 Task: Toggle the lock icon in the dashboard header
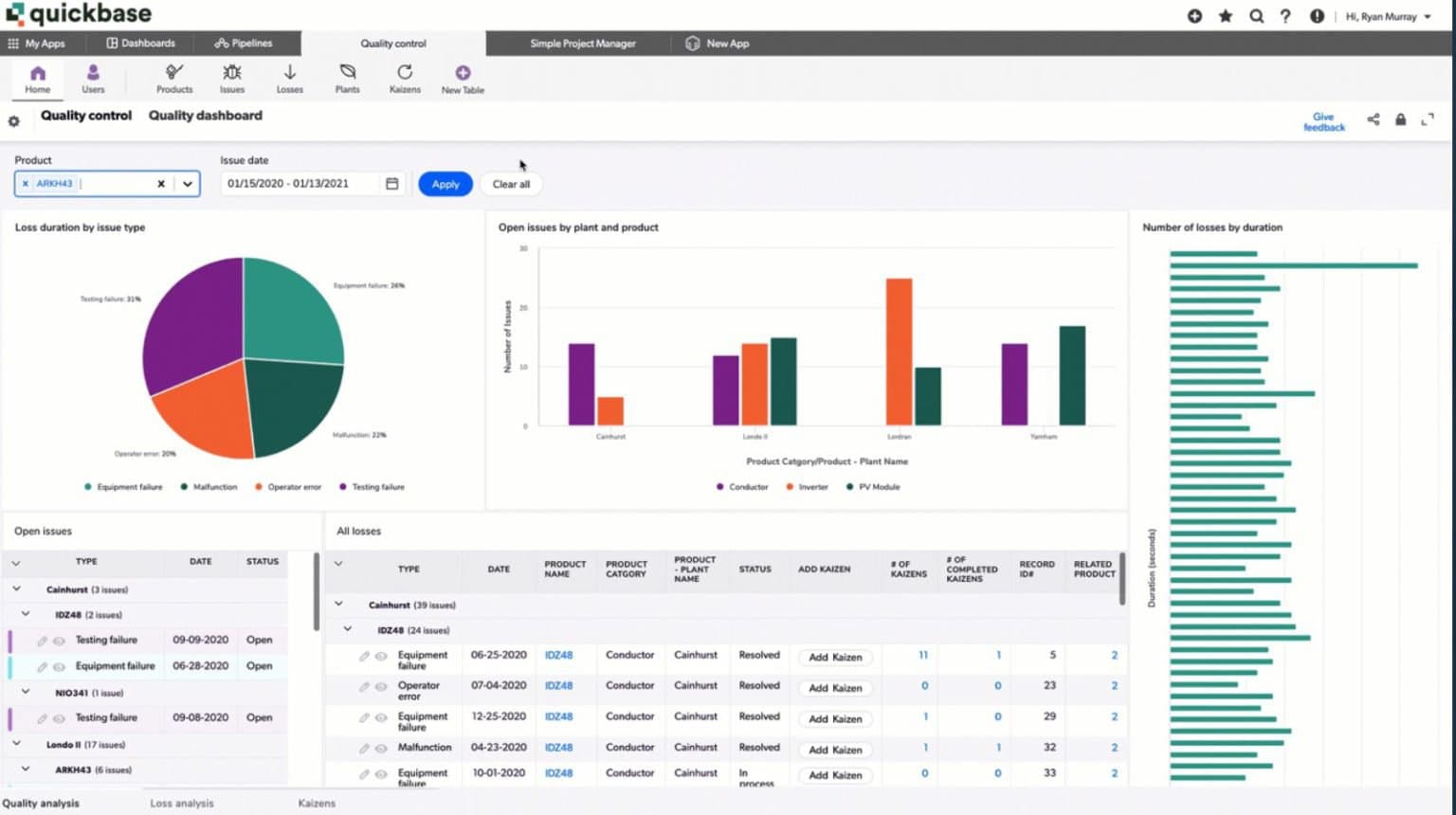coord(1401,119)
